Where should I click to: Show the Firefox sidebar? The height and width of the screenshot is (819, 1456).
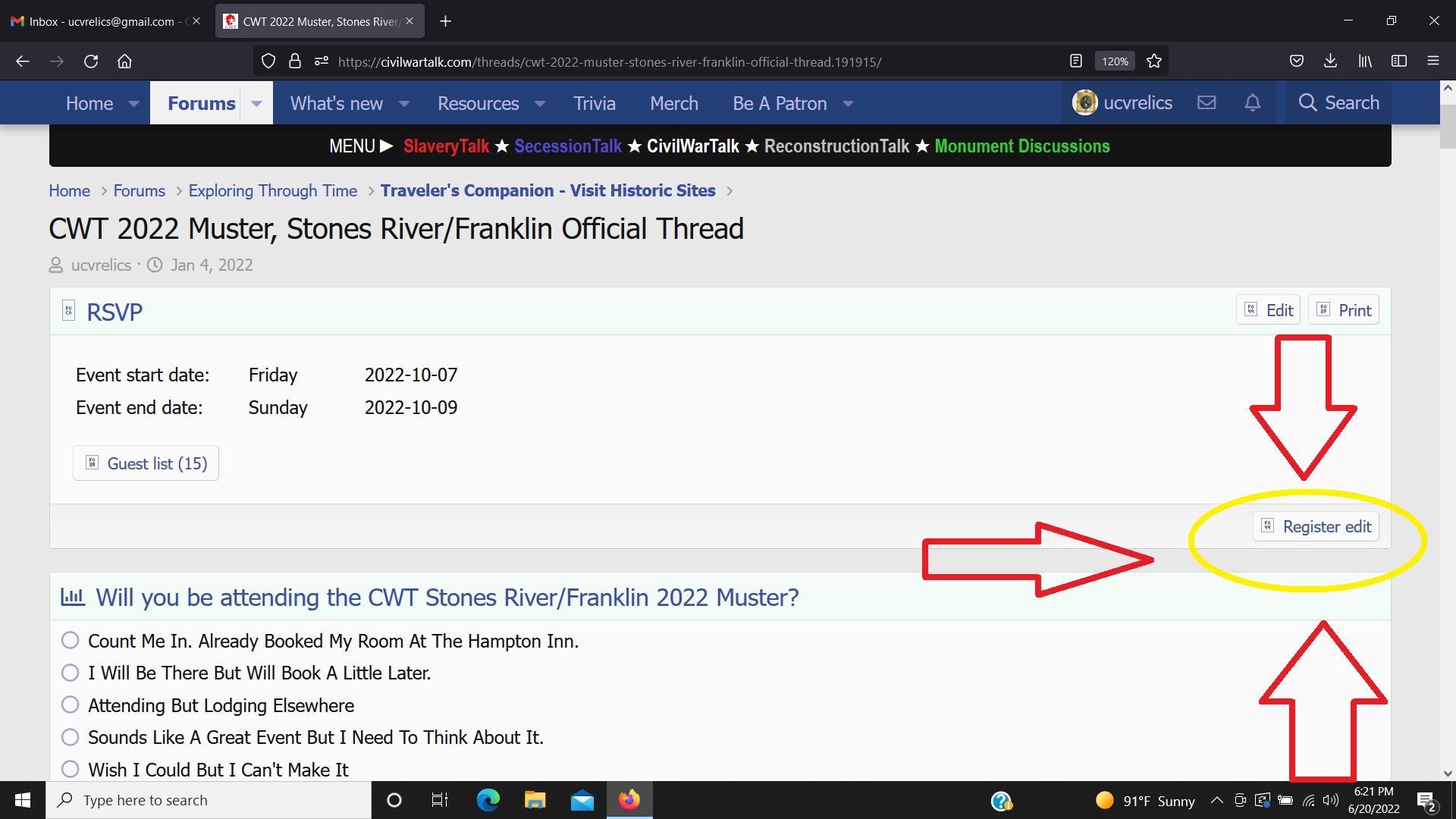[x=1399, y=61]
